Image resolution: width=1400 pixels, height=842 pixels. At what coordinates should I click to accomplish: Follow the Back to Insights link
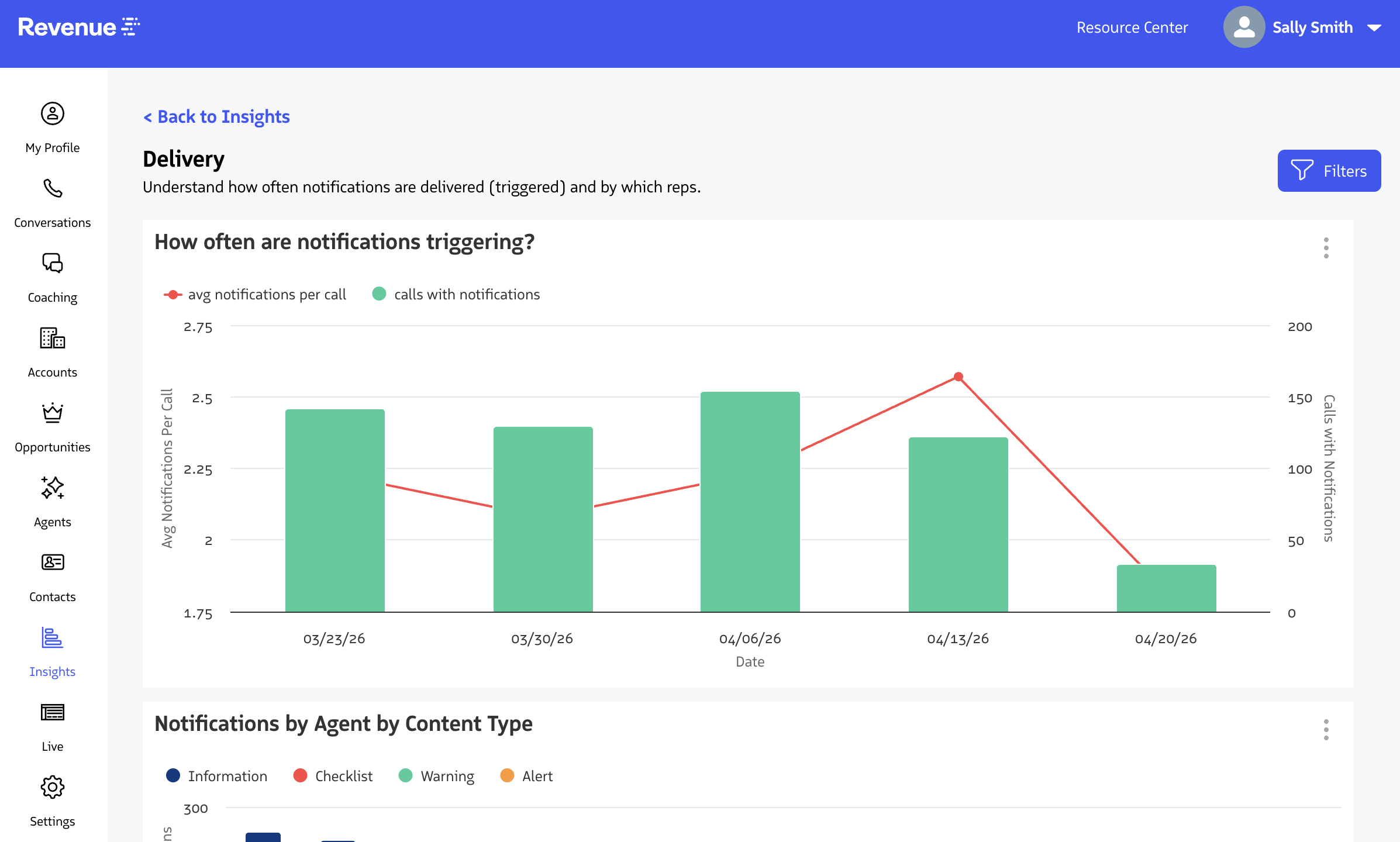pyautogui.click(x=216, y=117)
